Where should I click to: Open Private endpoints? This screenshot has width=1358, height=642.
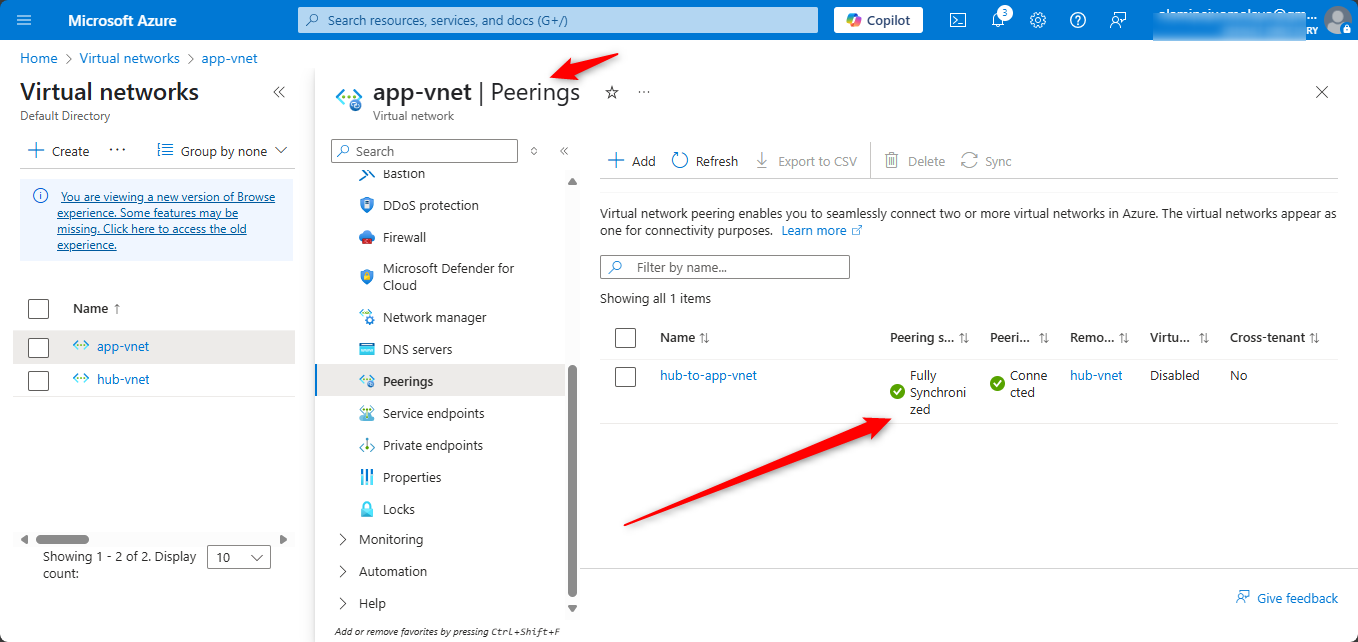click(432, 446)
